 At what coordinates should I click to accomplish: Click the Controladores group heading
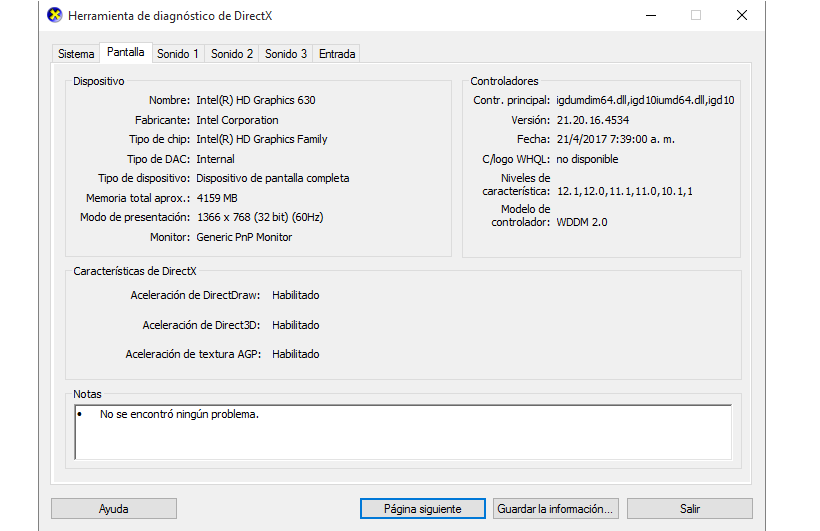point(504,81)
